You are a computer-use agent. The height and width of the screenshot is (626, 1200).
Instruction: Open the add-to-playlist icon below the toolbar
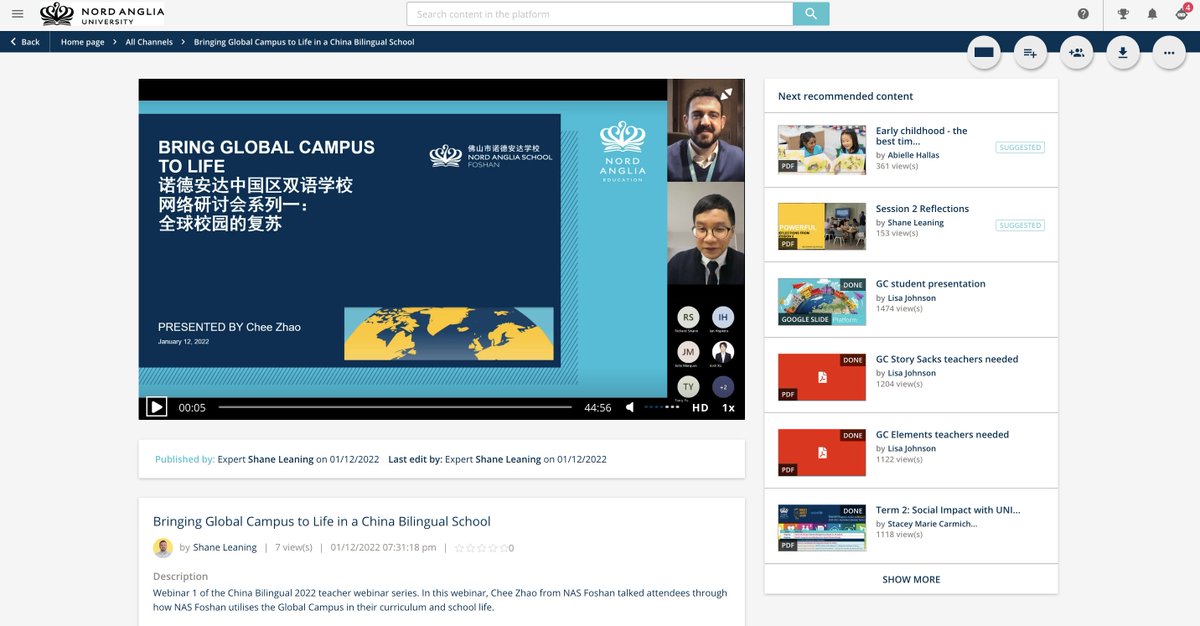click(x=1030, y=52)
